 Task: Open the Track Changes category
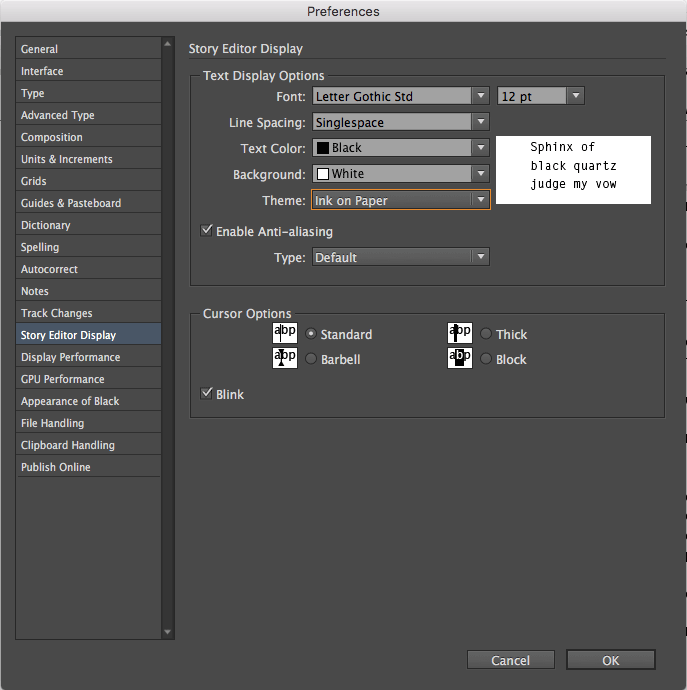88,313
